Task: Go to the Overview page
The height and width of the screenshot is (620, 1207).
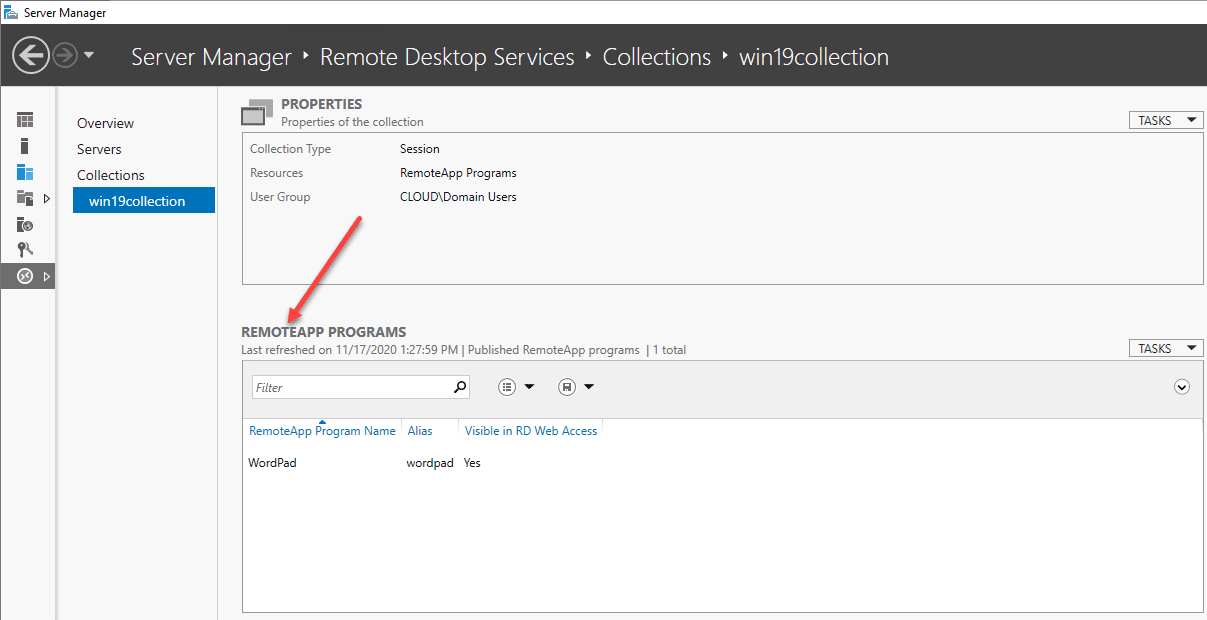Action: (105, 123)
